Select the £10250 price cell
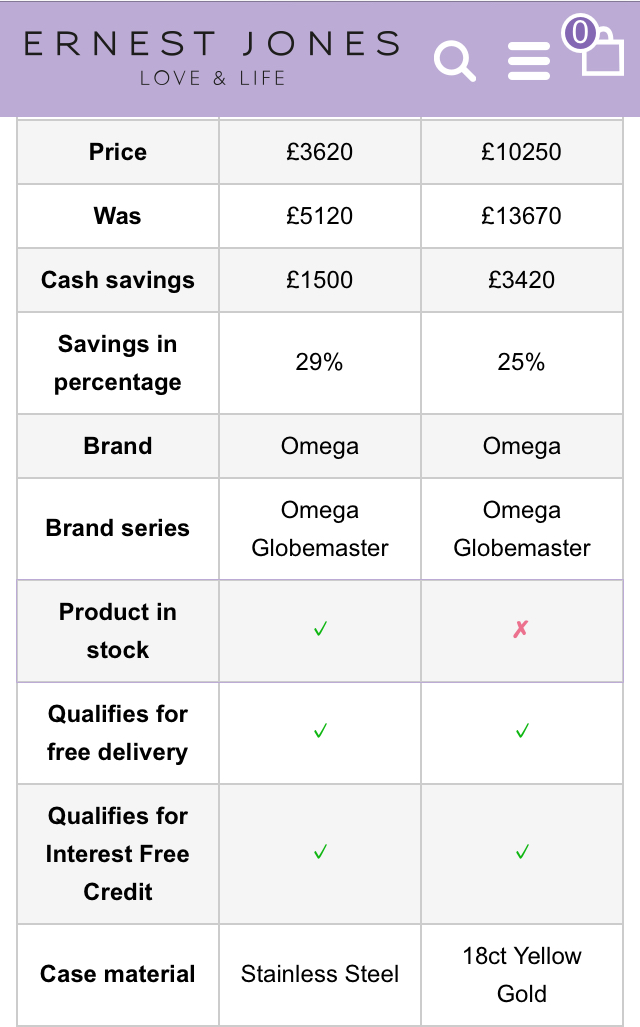The image size is (640, 1027). (x=521, y=152)
